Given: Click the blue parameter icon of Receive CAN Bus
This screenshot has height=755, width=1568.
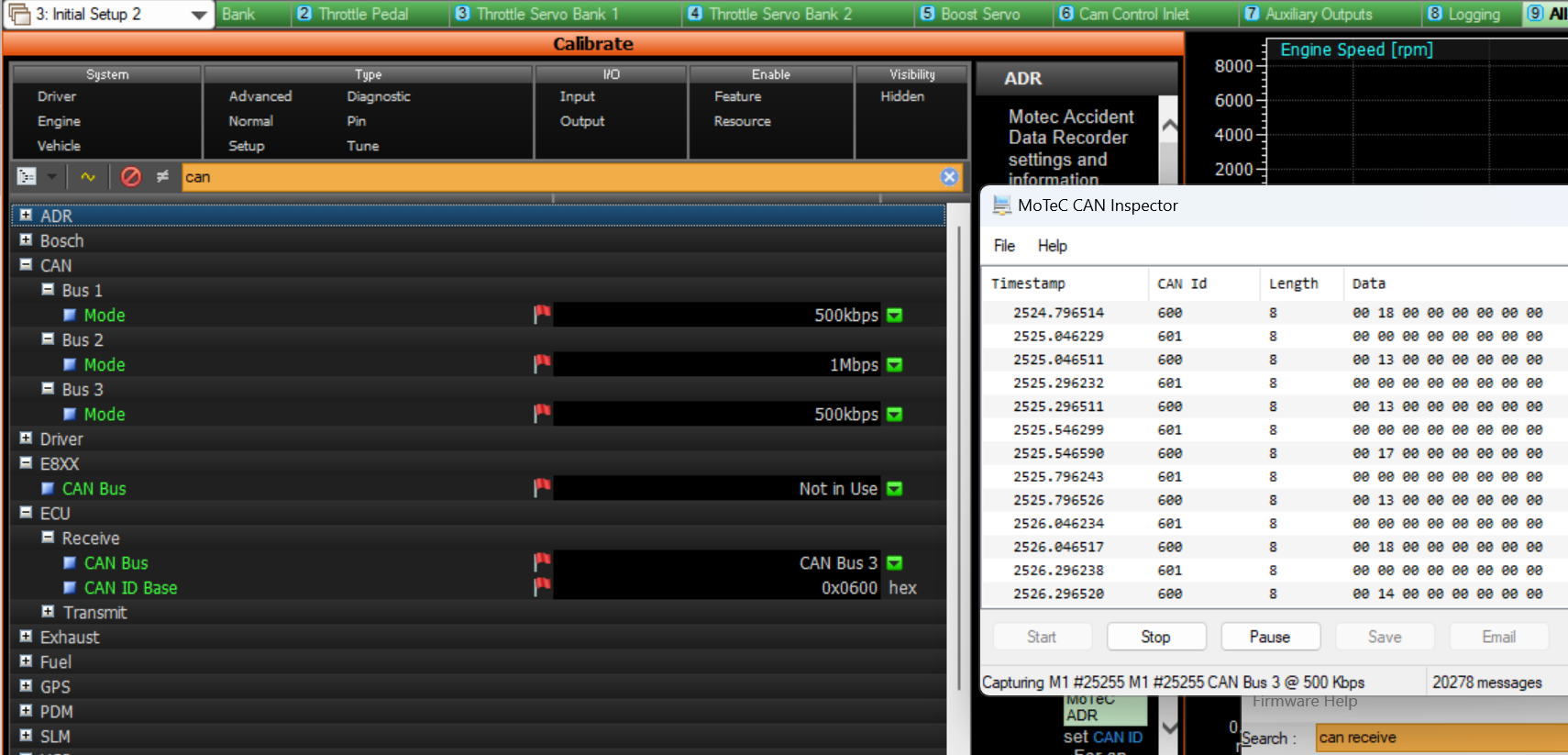Looking at the screenshot, I should (x=70, y=562).
